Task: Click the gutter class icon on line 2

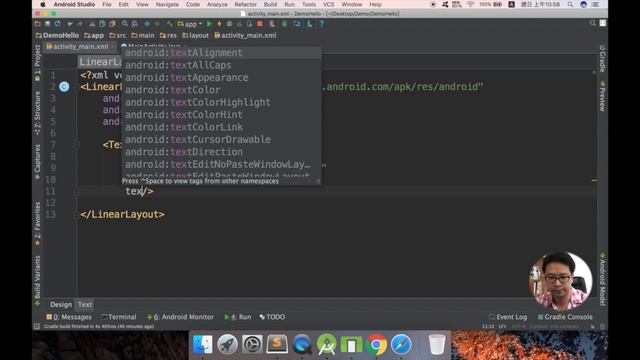Action: coord(64,87)
